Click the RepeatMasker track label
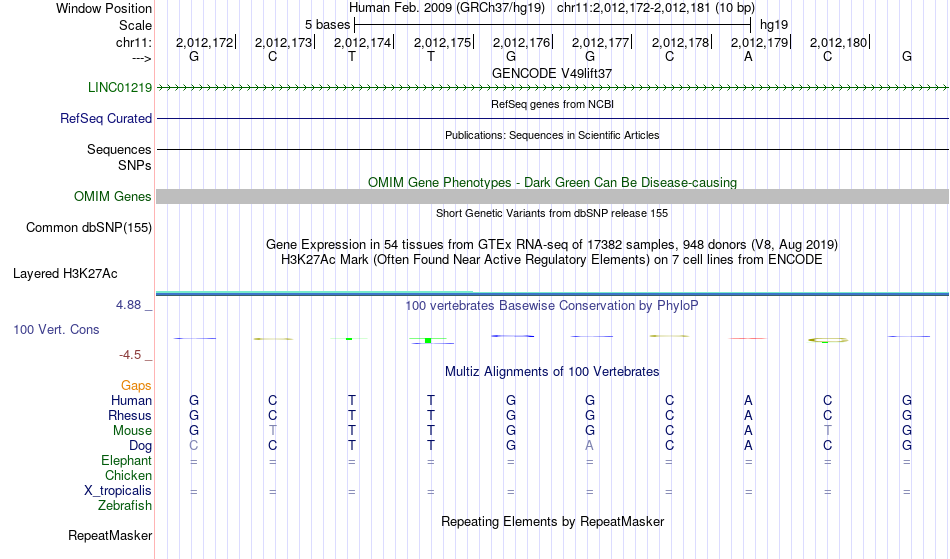Screen dimensions: 950x559 pos(110,535)
